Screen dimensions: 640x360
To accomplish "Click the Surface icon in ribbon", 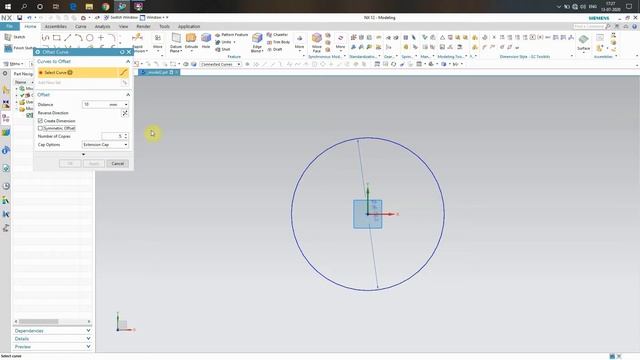I will coord(583,40).
